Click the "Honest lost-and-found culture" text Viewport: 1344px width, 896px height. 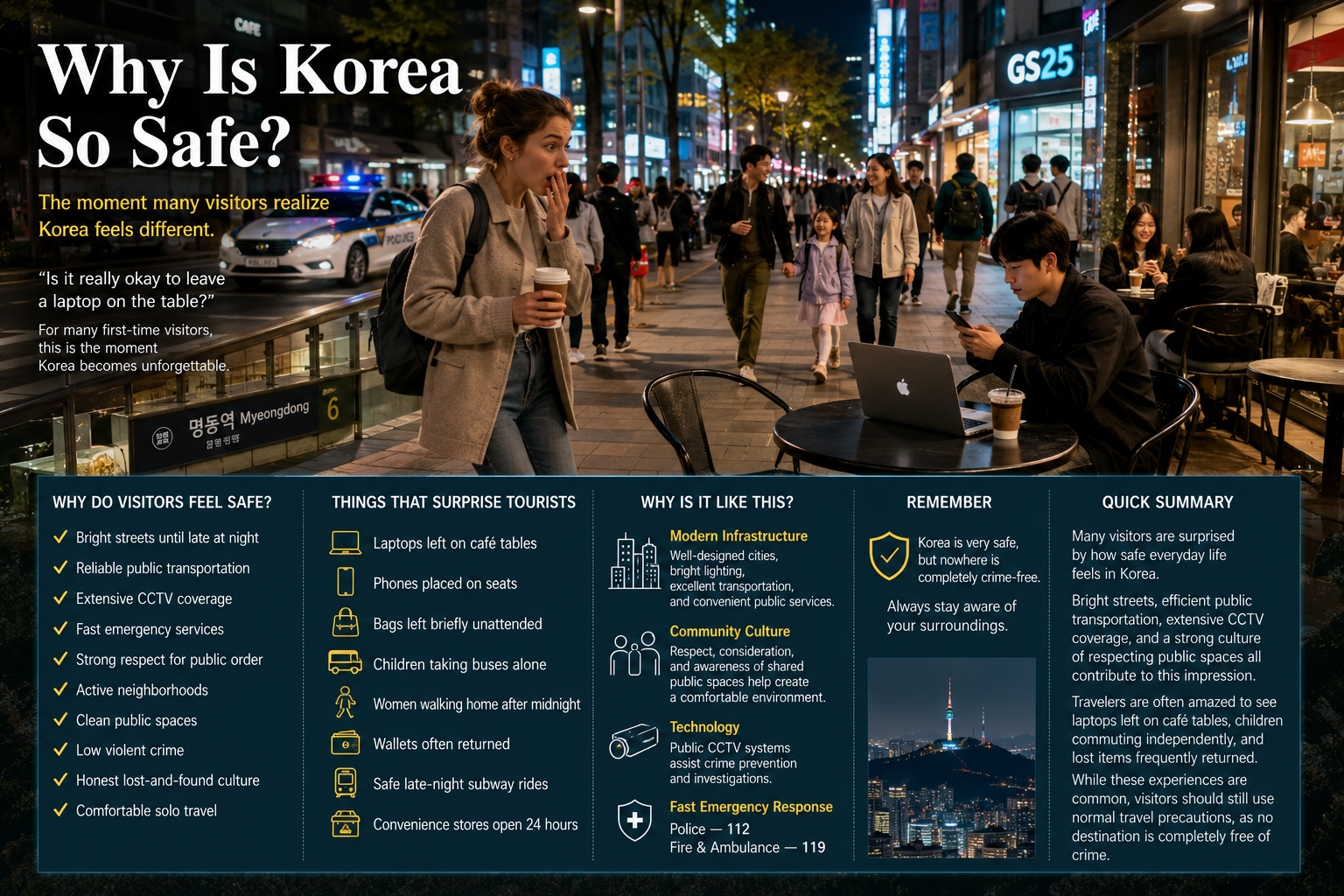(168, 780)
